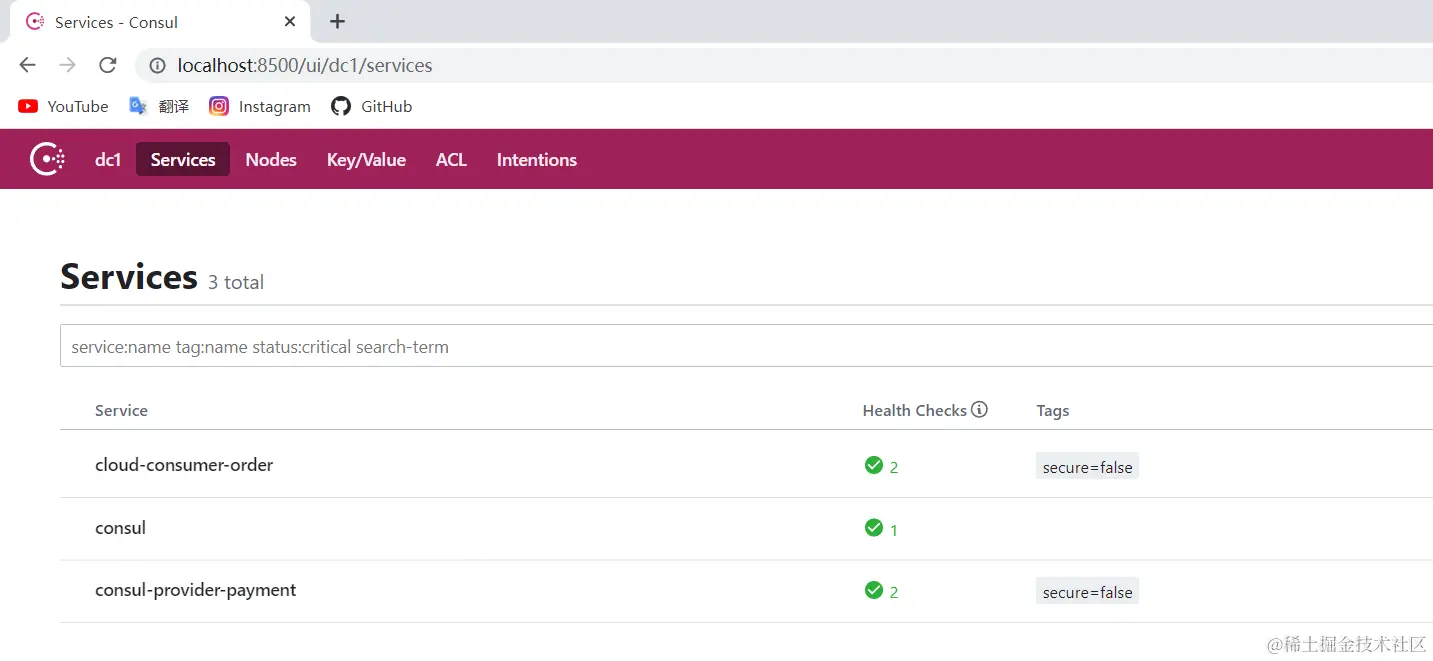Open the GitHub bookmark

pos(371,106)
